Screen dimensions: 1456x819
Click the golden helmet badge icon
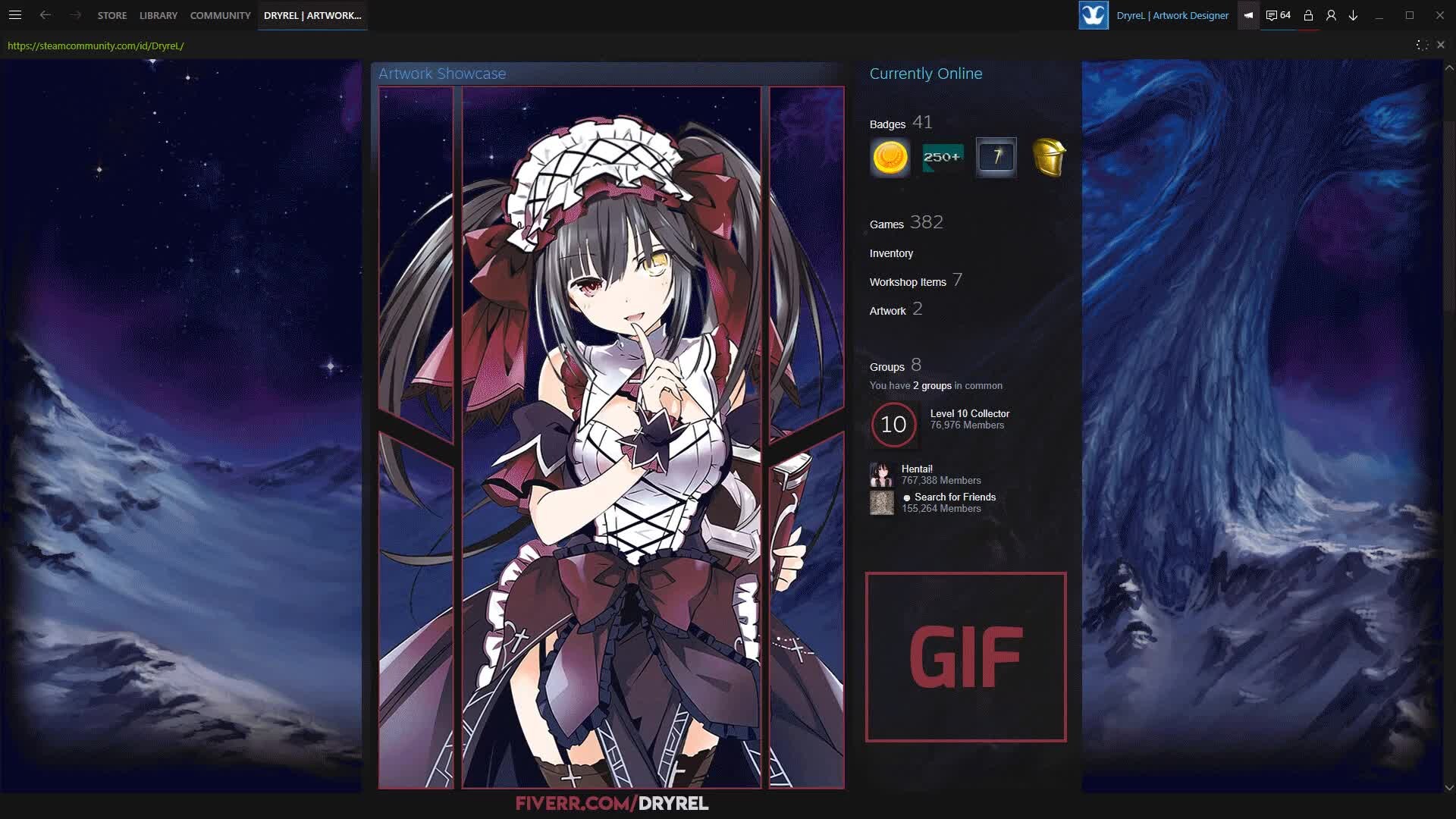pos(1049,158)
